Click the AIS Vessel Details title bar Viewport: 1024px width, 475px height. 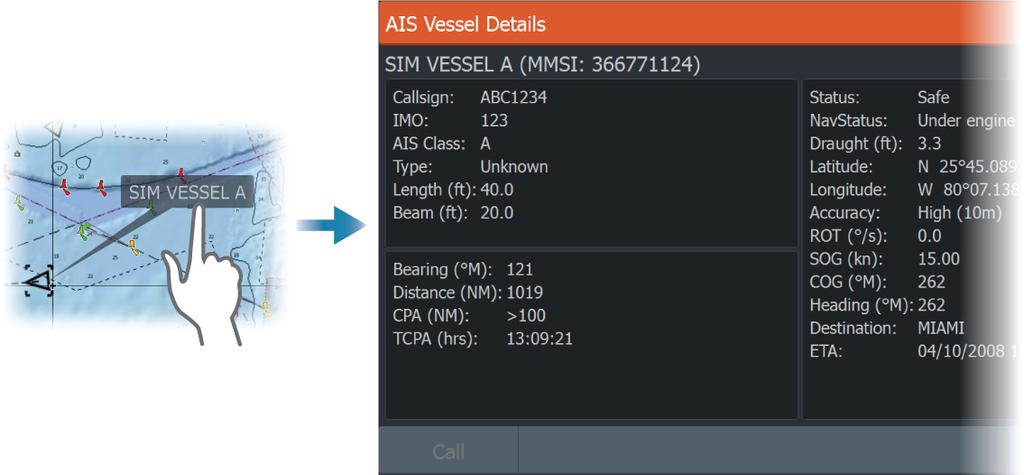click(701, 25)
